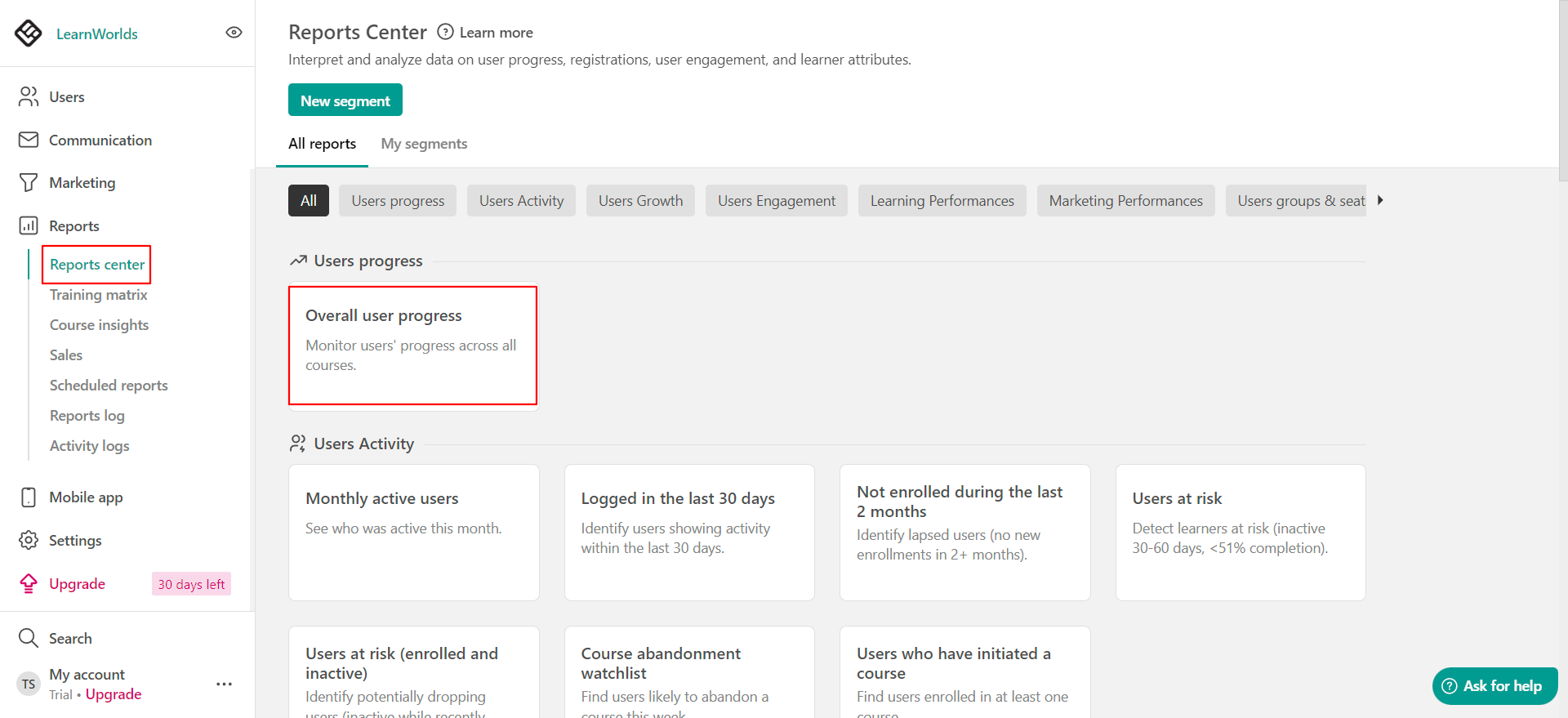Click the 30 days left upgrade badge
Viewport: 1568px width, 718px height.
click(191, 584)
